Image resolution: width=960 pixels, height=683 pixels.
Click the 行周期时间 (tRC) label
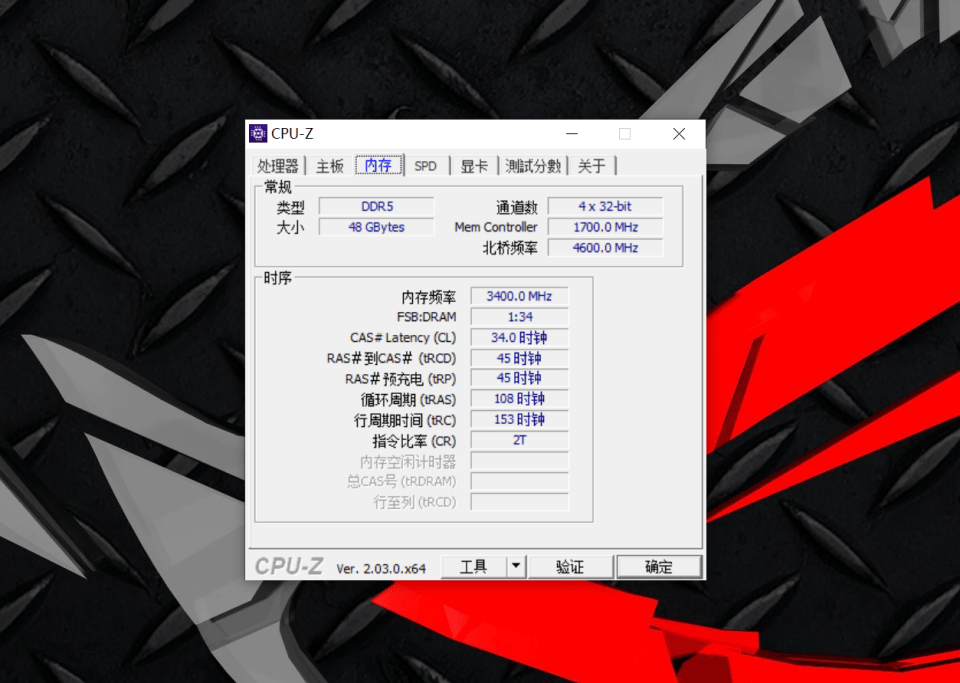click(405, 420)
